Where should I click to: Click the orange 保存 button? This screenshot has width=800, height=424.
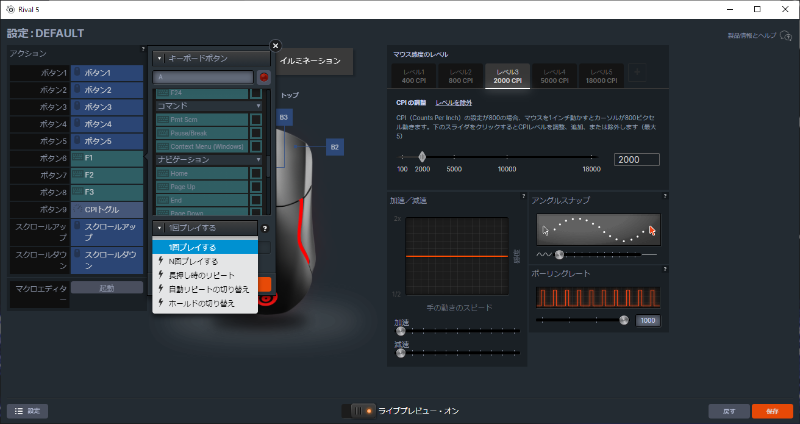(x=772, y=411)
